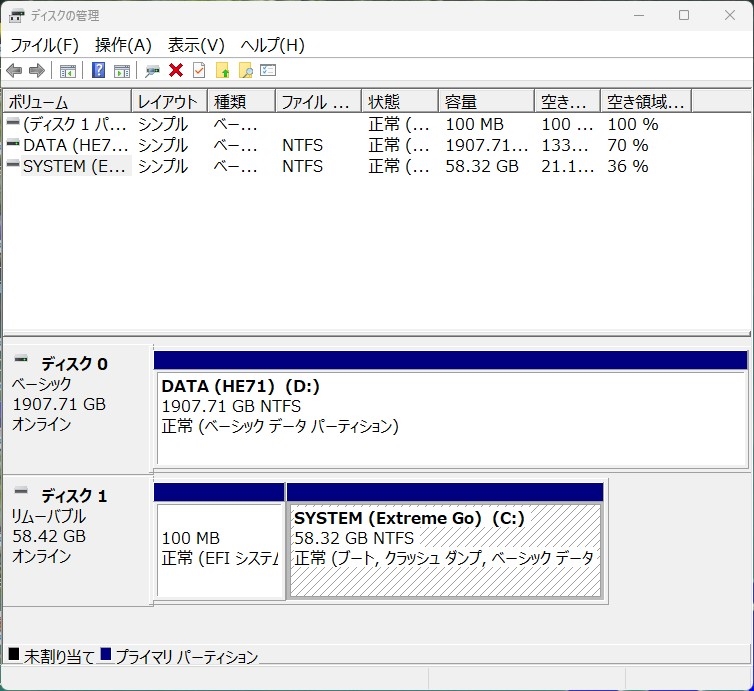Click the volume icon beside SYSTEM (E… row
Image resolution: width=754 pixels, height=691 pixels.
13,164
